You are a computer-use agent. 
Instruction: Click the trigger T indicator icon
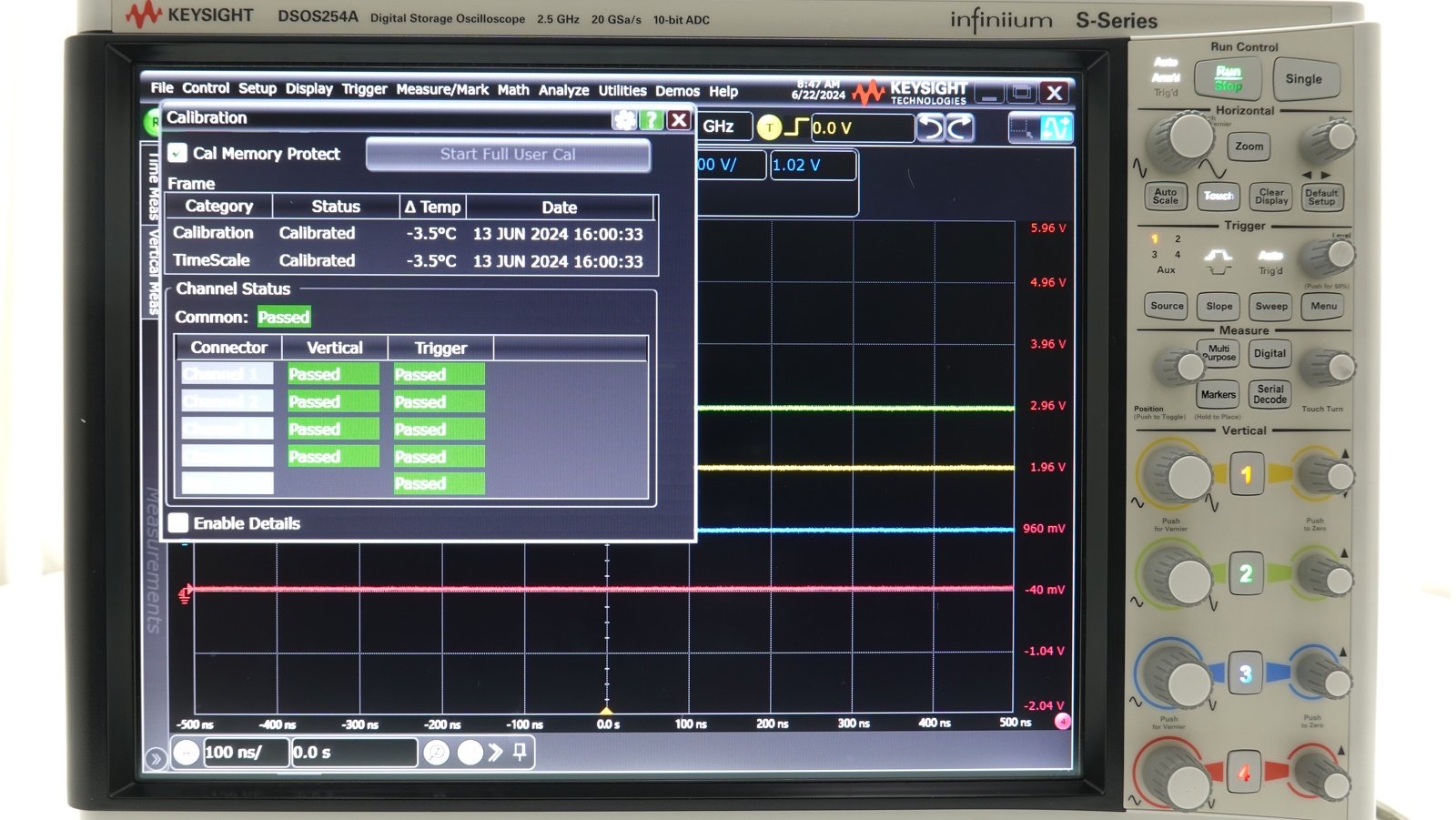tap(769, 127)
